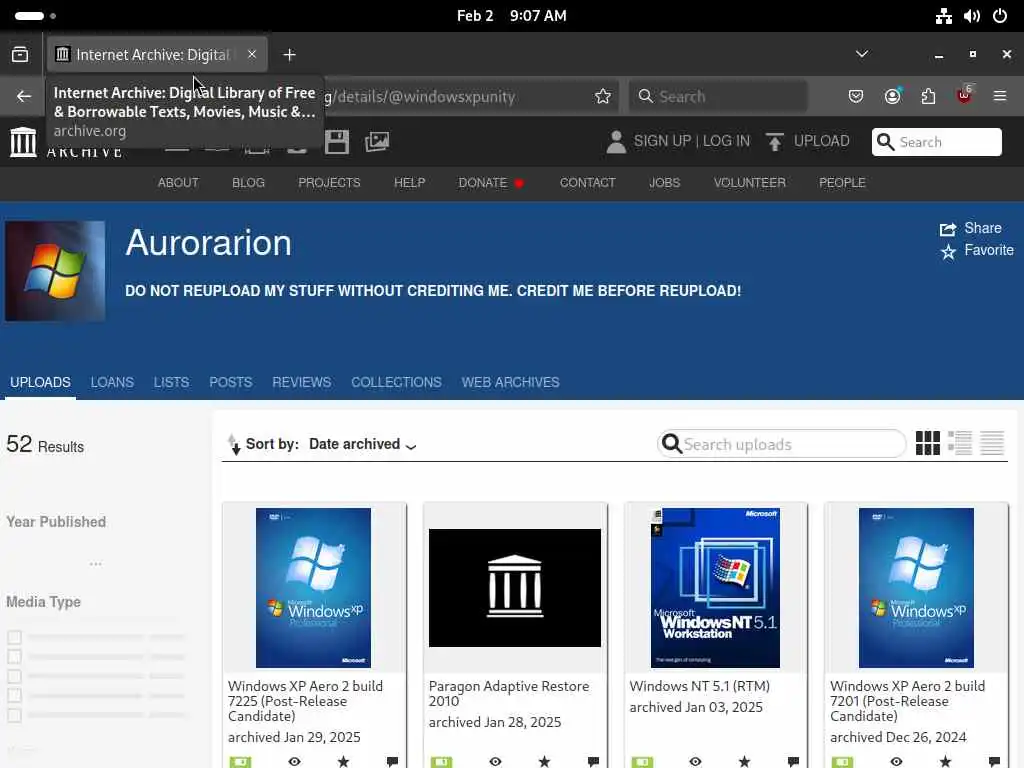Focus the Firefox Search bar
Image resolution: width=1024 pixels, height=768 pixels.
718,97
